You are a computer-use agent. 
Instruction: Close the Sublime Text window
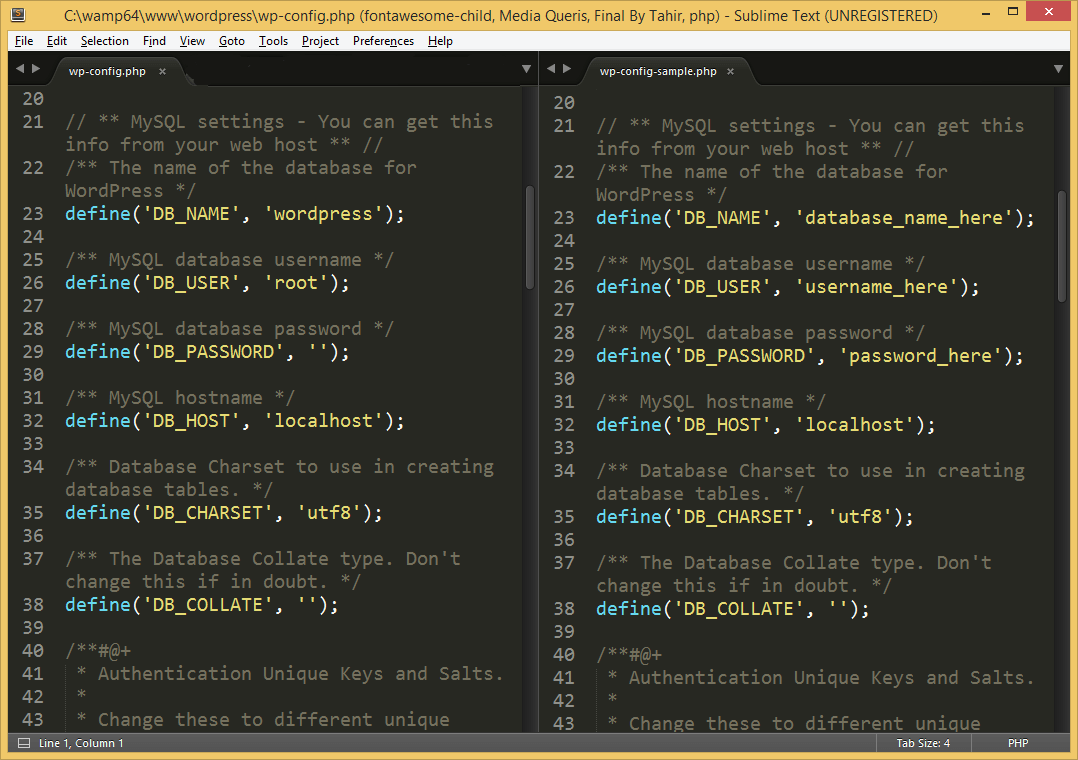[1048, 11]
